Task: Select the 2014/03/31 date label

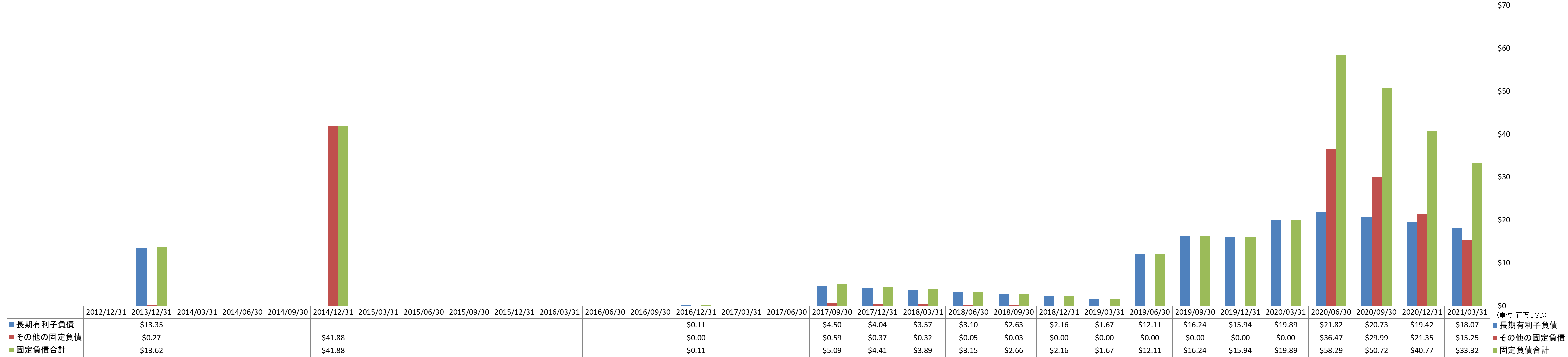Action: coord(197,312)
